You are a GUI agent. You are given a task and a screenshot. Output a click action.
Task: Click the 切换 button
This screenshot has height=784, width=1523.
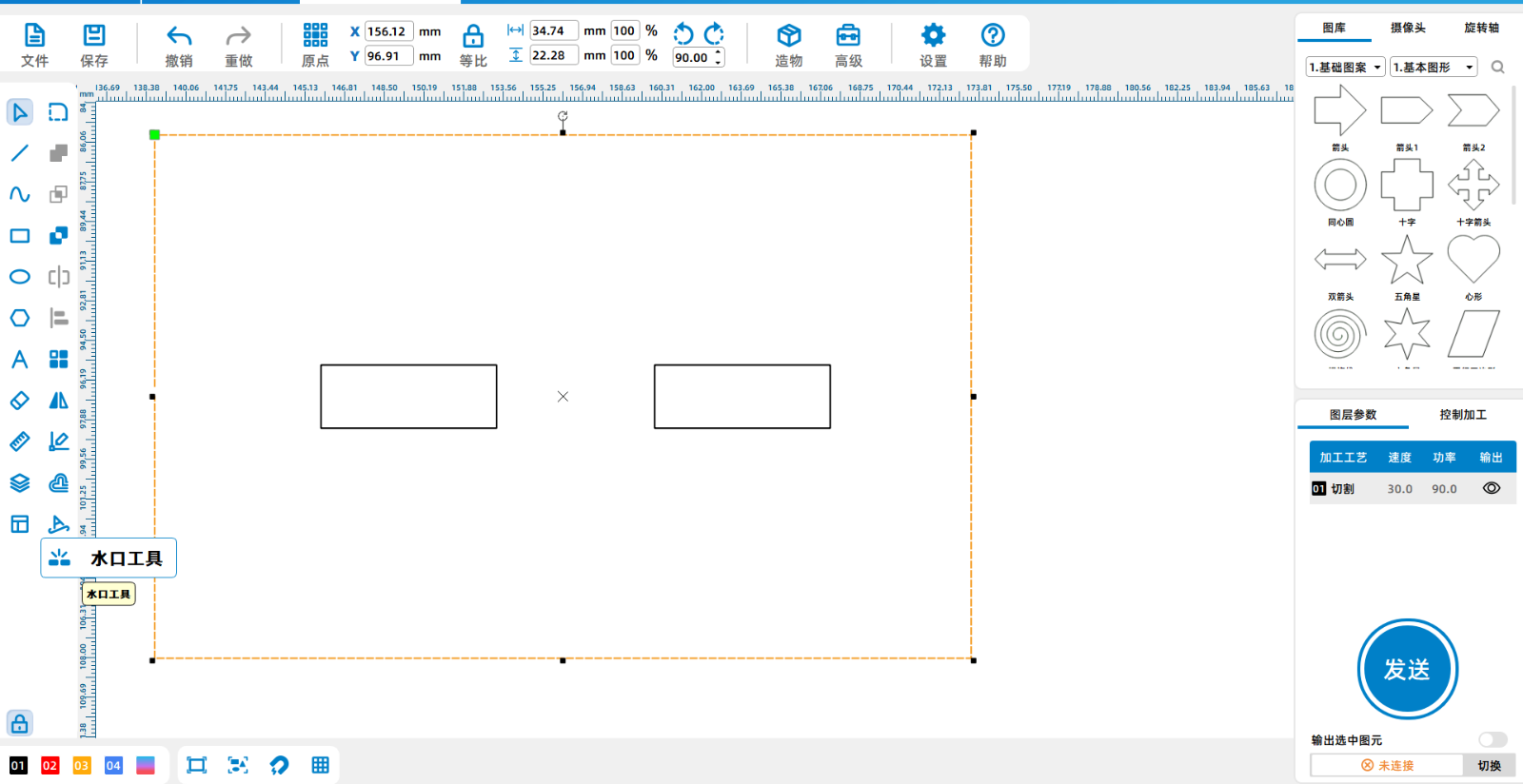pyautogui.click(x=1489, y=765)
